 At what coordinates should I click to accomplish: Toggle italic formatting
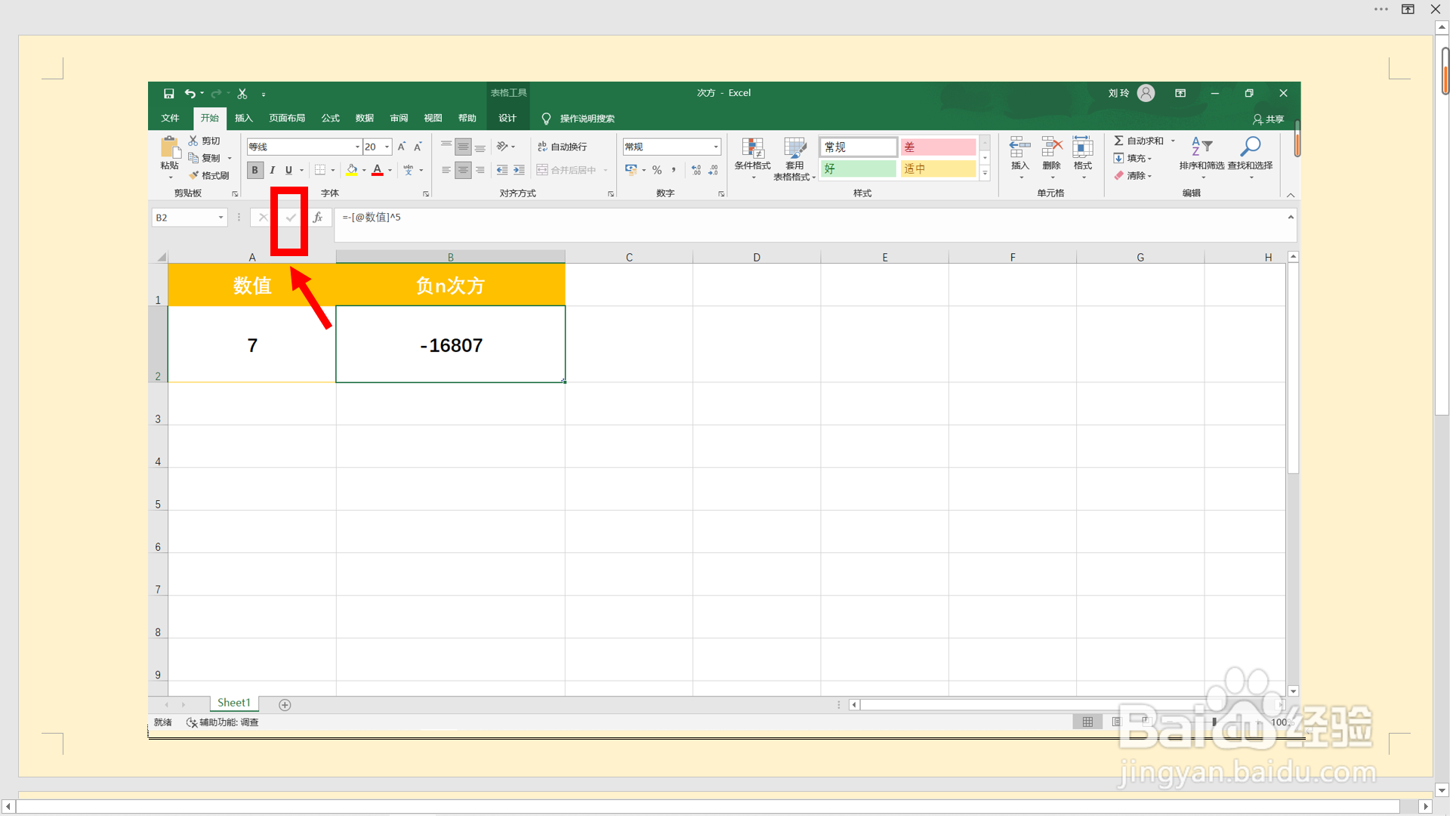coord(272,170)
